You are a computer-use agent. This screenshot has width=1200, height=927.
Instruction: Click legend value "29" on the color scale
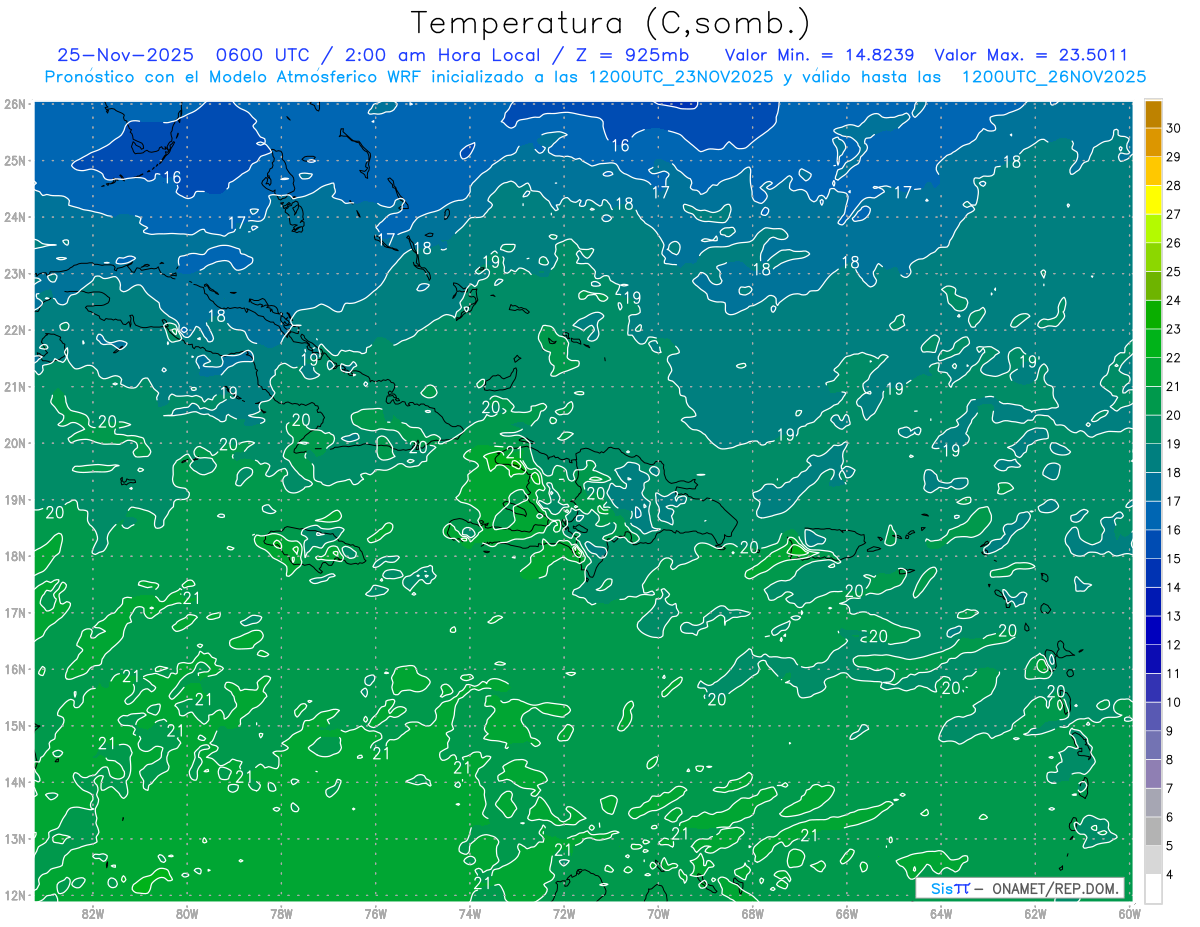click(x=1174, y=157)
